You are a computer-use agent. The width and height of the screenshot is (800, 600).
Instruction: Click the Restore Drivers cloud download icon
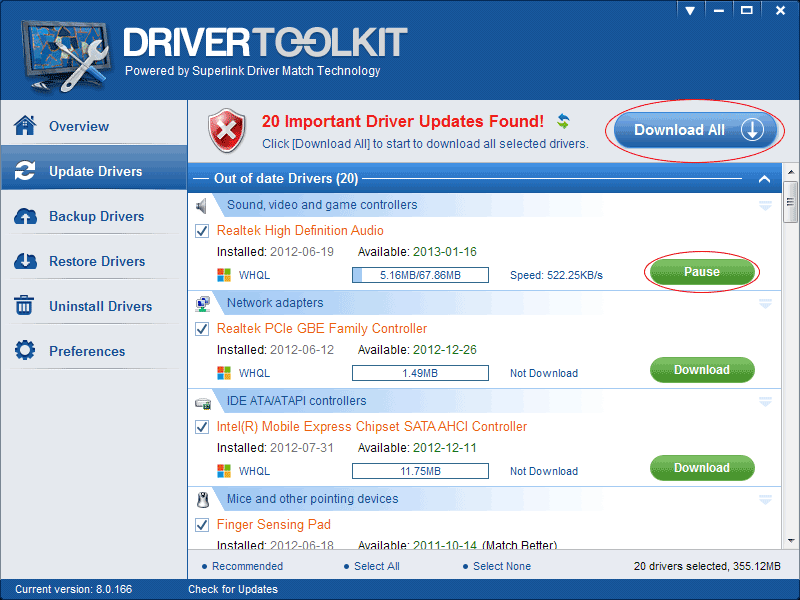pyautogui.click(x=25, y=261)
